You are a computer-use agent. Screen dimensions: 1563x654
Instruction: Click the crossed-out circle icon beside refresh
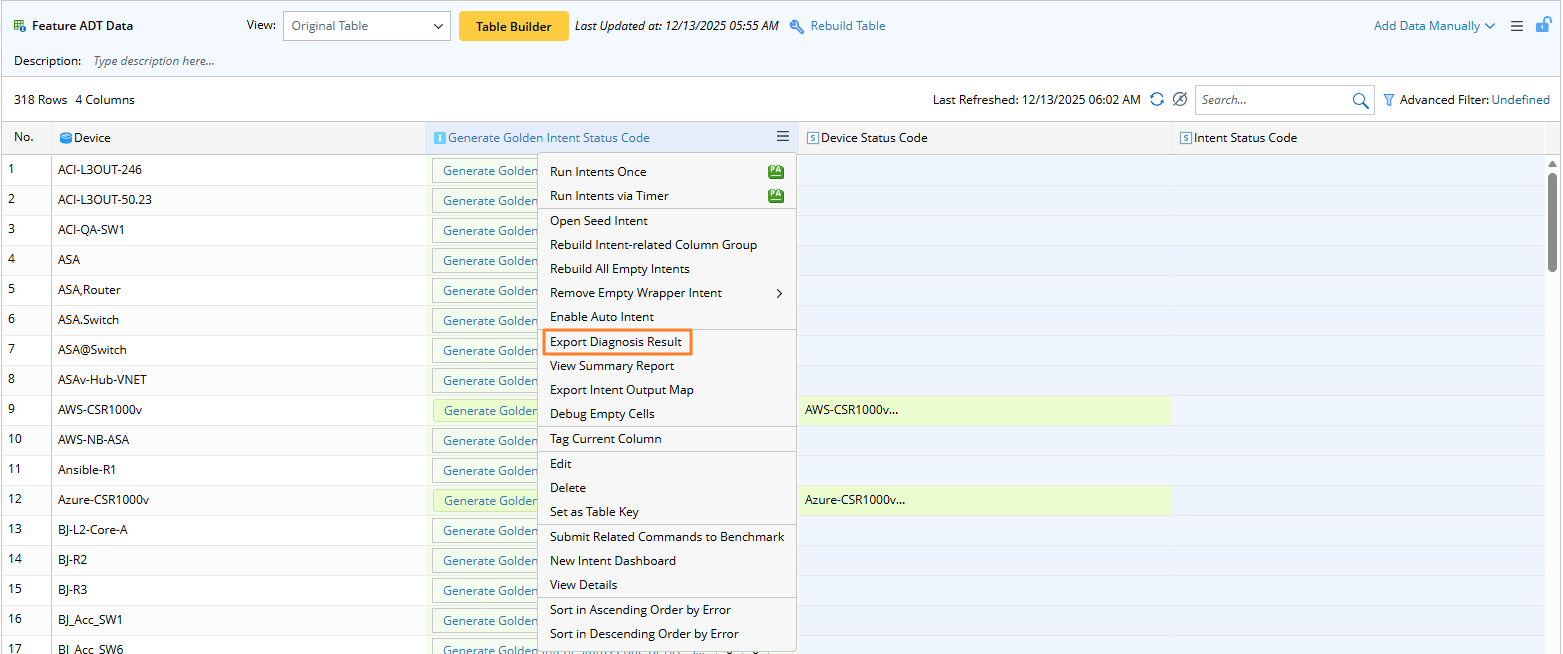1180,100
